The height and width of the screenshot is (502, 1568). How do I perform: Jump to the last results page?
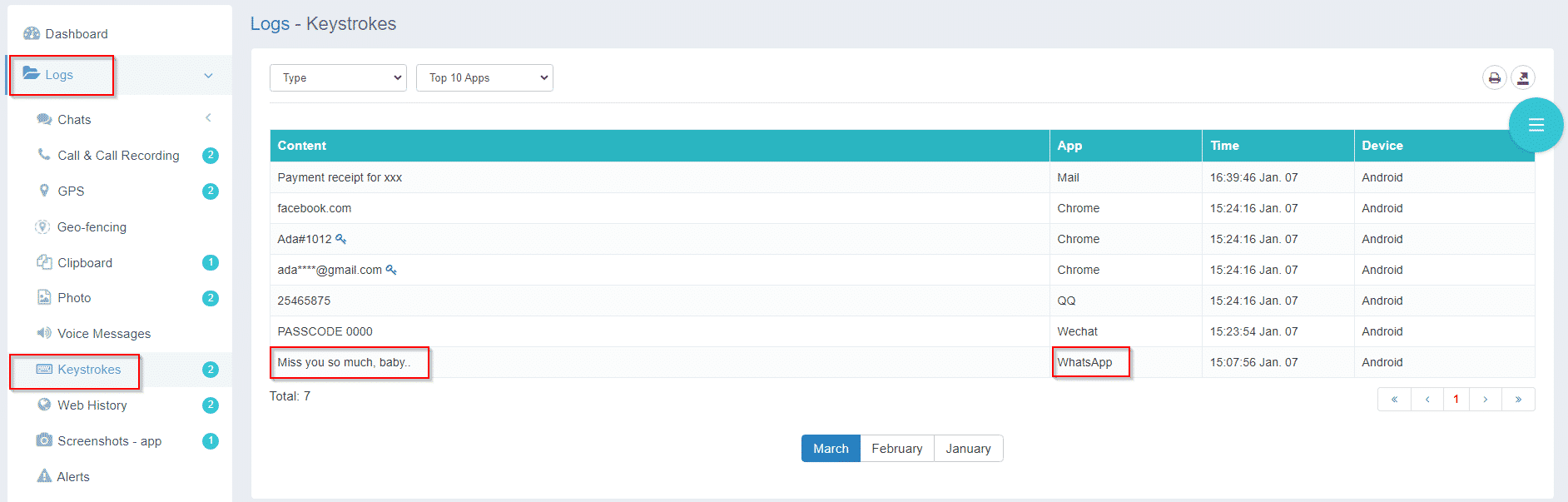[x=1518, y=400]
